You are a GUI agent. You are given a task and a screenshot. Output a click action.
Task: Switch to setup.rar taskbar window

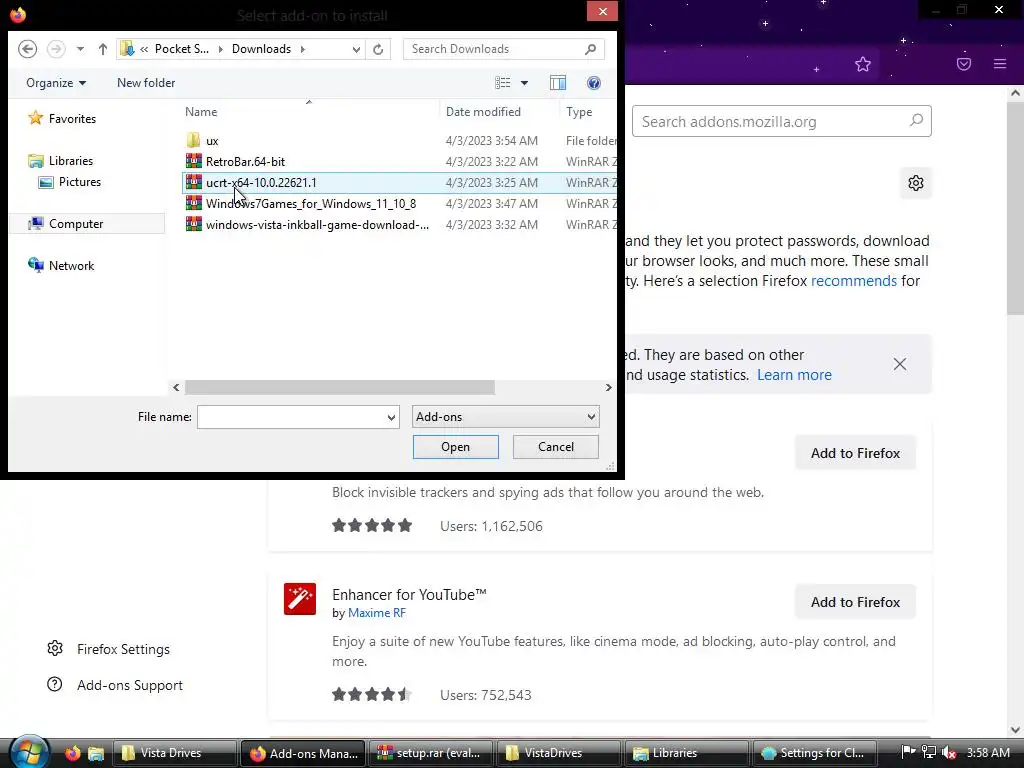[431, 753]
